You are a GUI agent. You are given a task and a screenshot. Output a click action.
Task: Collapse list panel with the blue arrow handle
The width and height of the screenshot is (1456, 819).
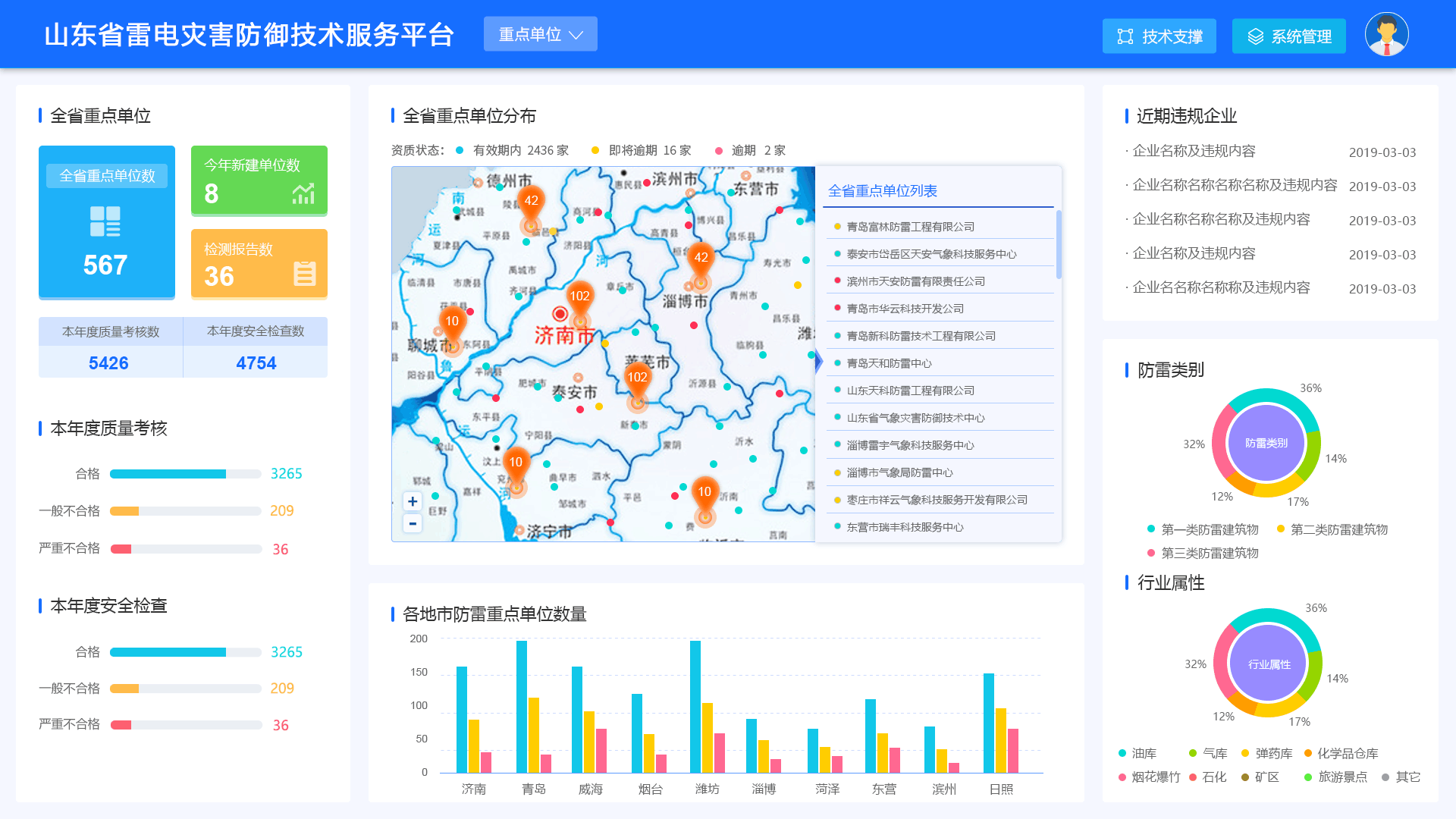818,362
